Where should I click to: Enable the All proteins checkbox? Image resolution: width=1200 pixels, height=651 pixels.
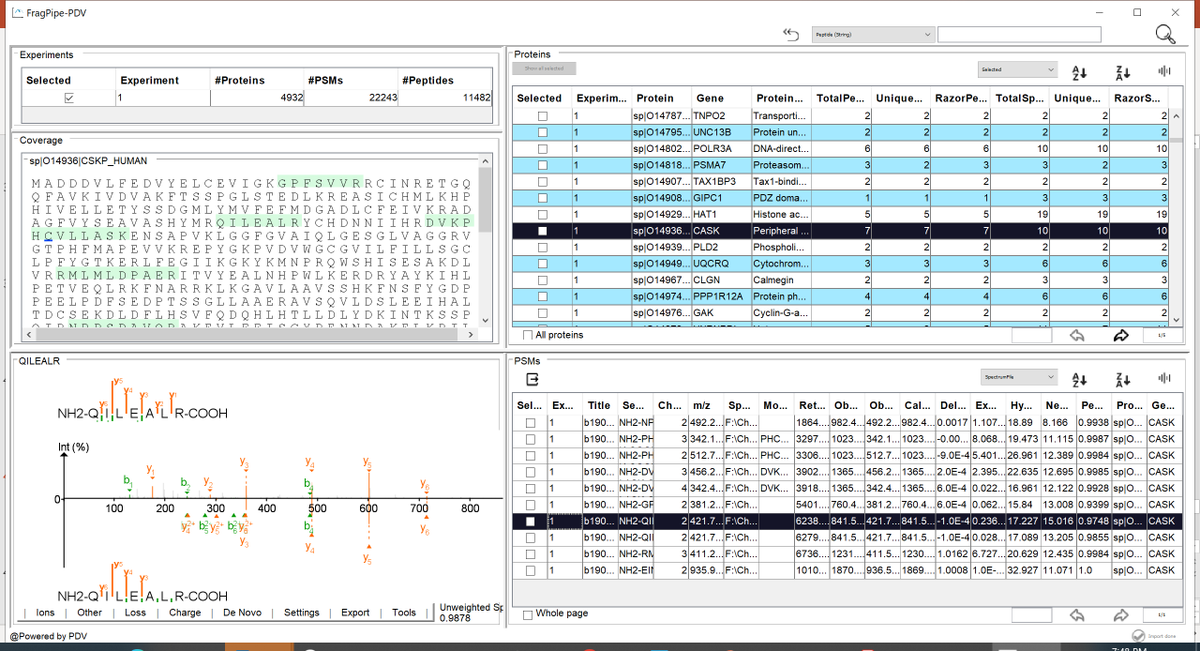click(x=529, y=335)
